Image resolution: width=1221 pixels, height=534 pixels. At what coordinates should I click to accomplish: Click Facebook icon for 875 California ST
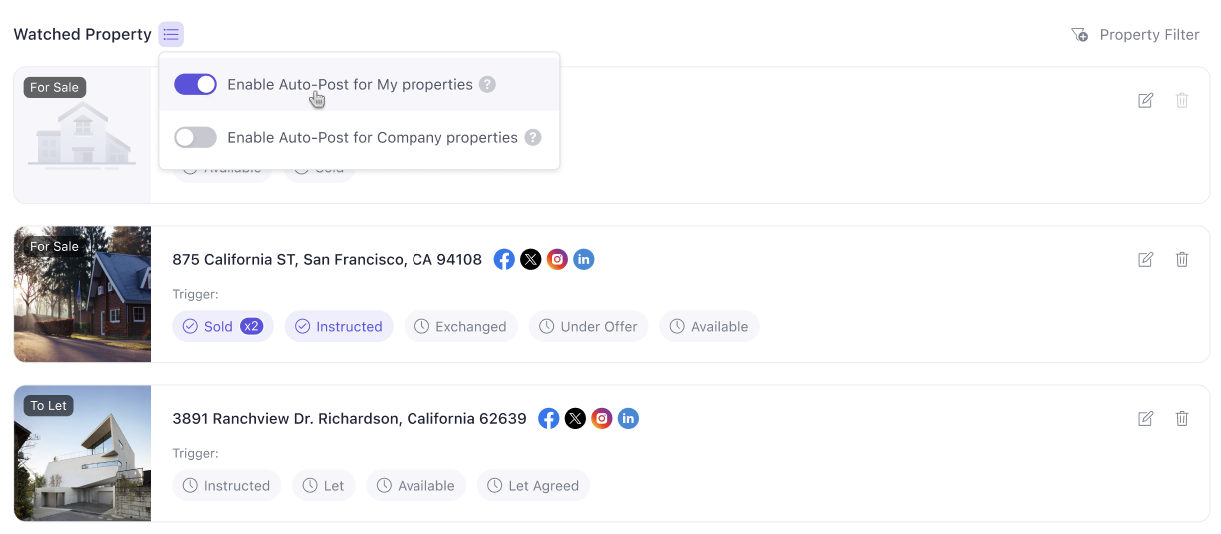[505, 260]
